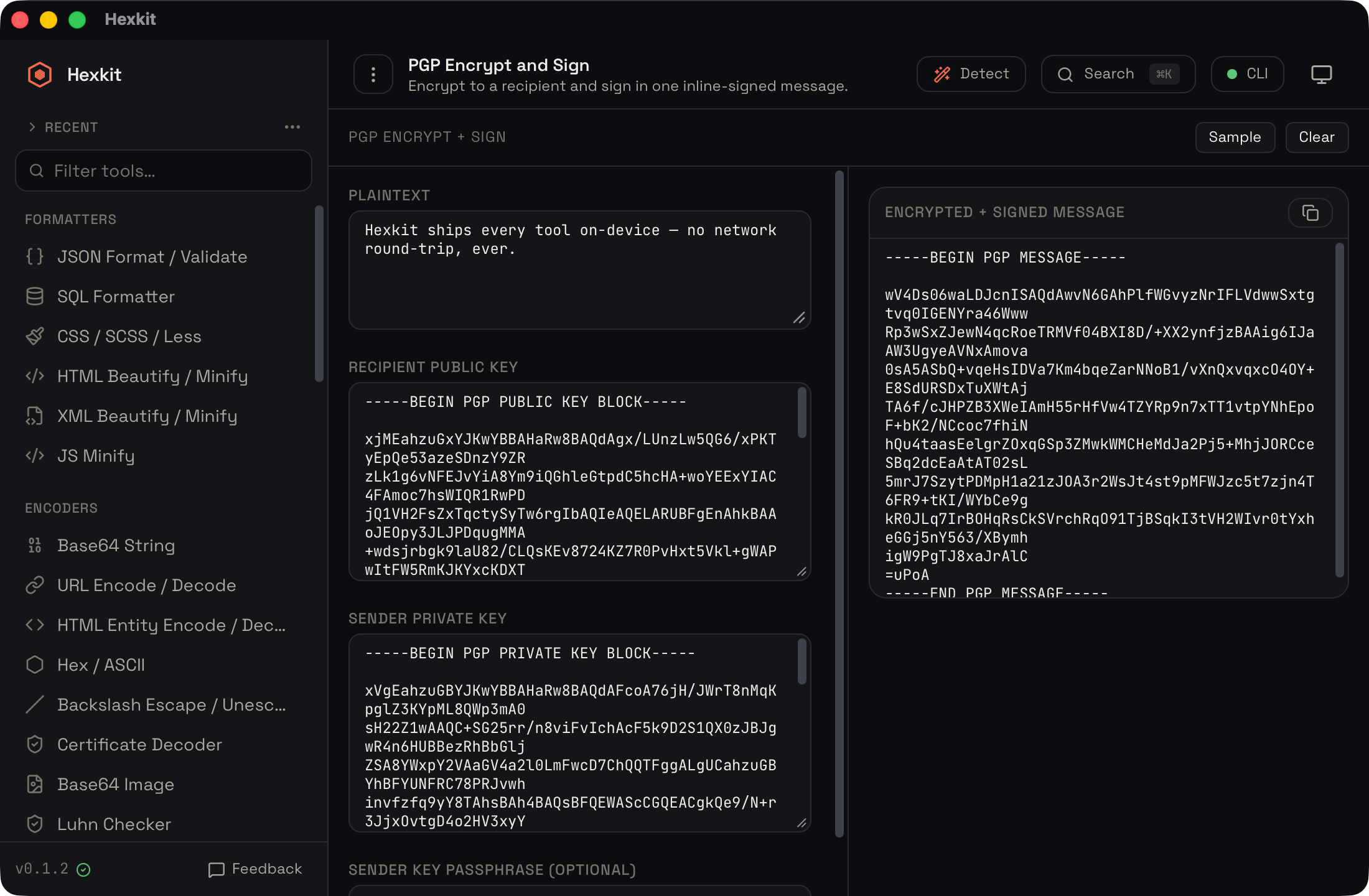Click the Base64 String binary icon
Viewport: 1369px width, 896px height.
pyautogui.click(x=35, y=546)
